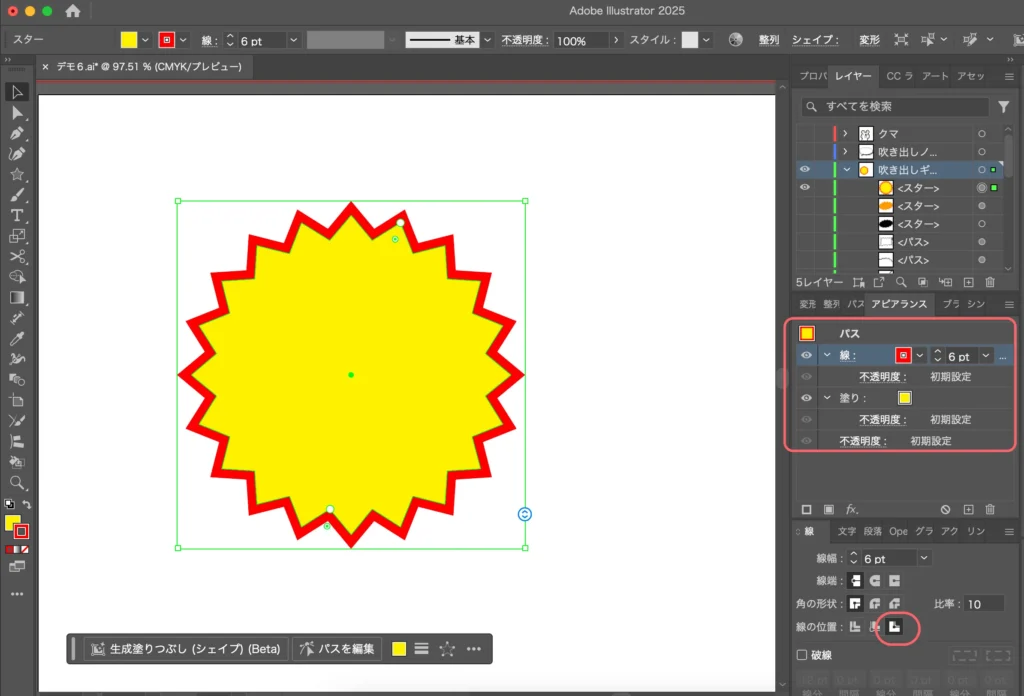Image resolution: width=1024 pixels, height=696 pixels.
Task: Click the yellow fill swatch in Appearance panel
Action: [904, 398]
